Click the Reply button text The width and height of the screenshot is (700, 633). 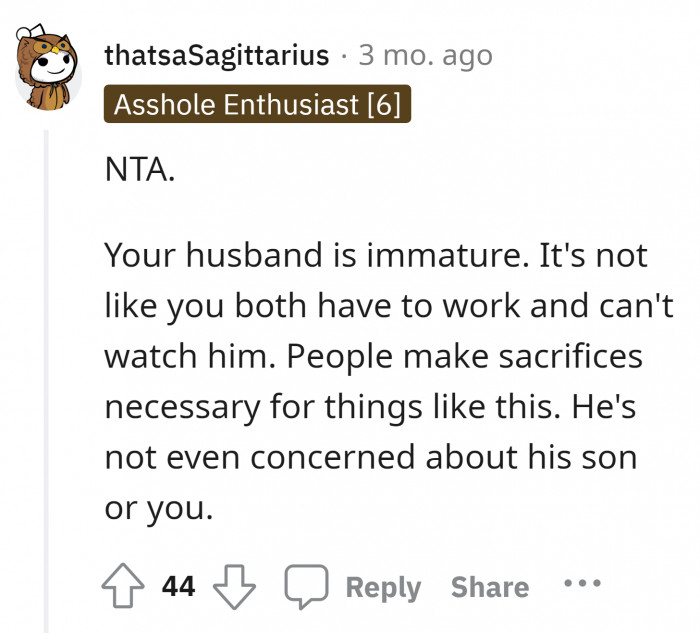coord(382,587)
